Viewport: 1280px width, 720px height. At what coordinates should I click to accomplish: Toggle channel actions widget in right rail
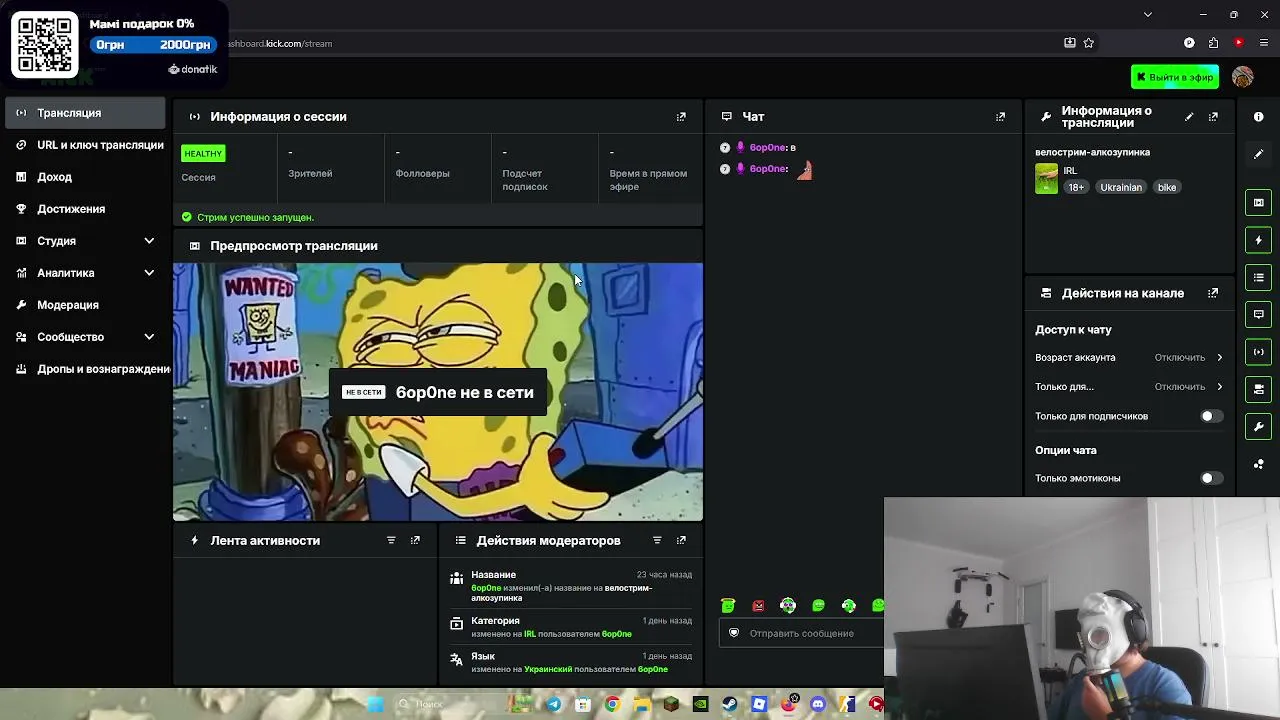[1258, 389]
